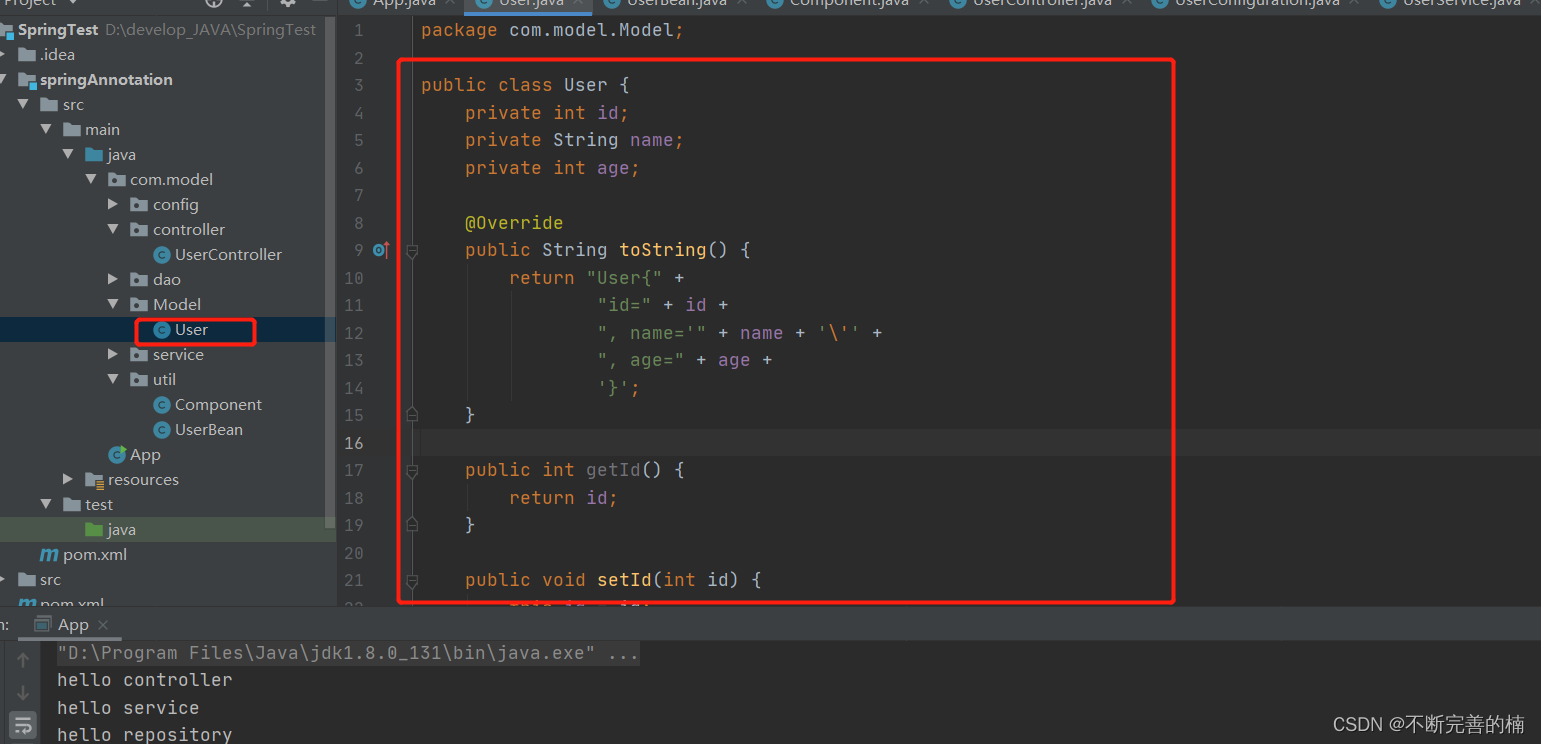
Task: Click fold end marker at line 19
Action: coord(412,524)
